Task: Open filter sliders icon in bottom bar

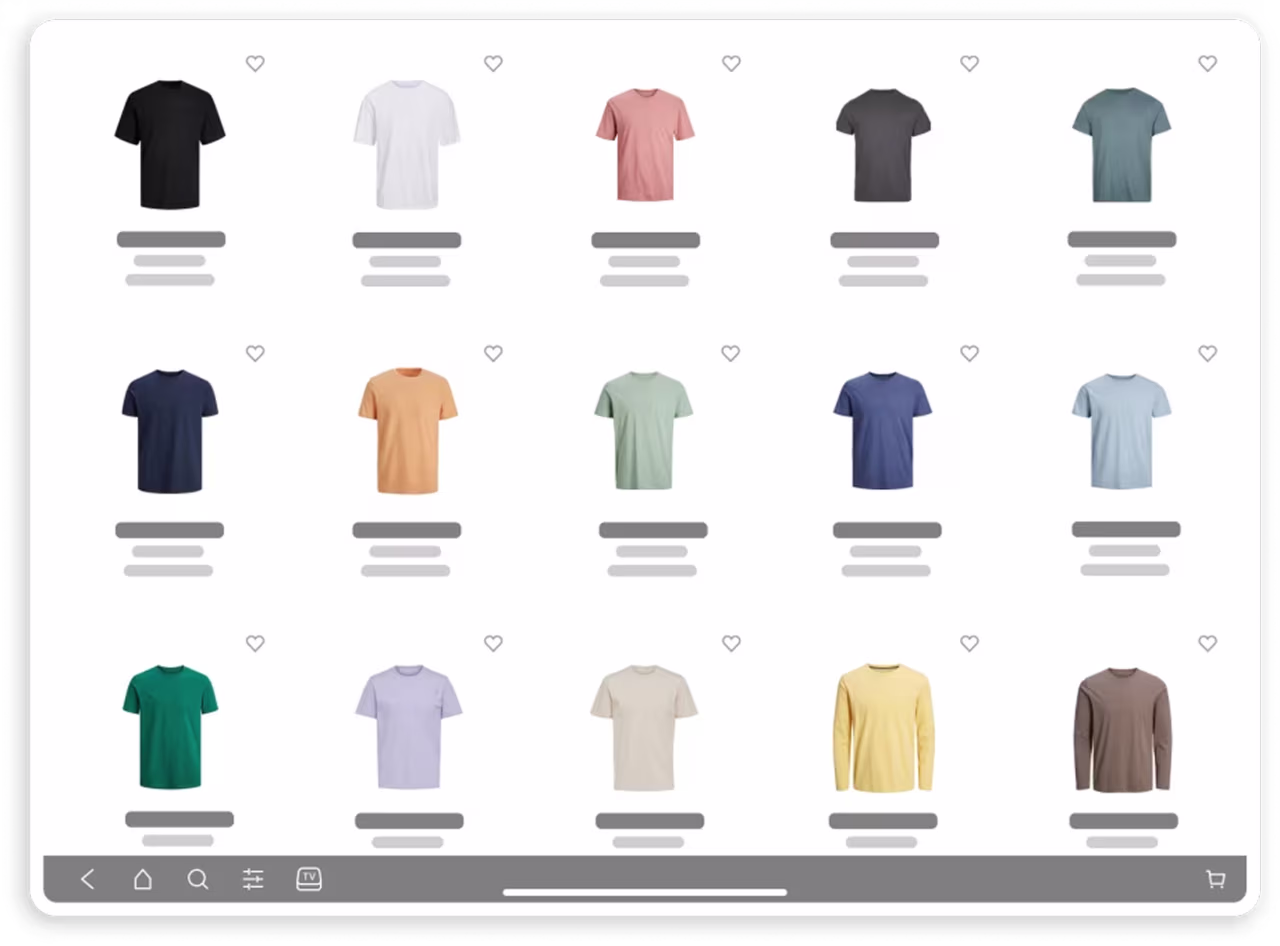Action: [x=253, y=879]
